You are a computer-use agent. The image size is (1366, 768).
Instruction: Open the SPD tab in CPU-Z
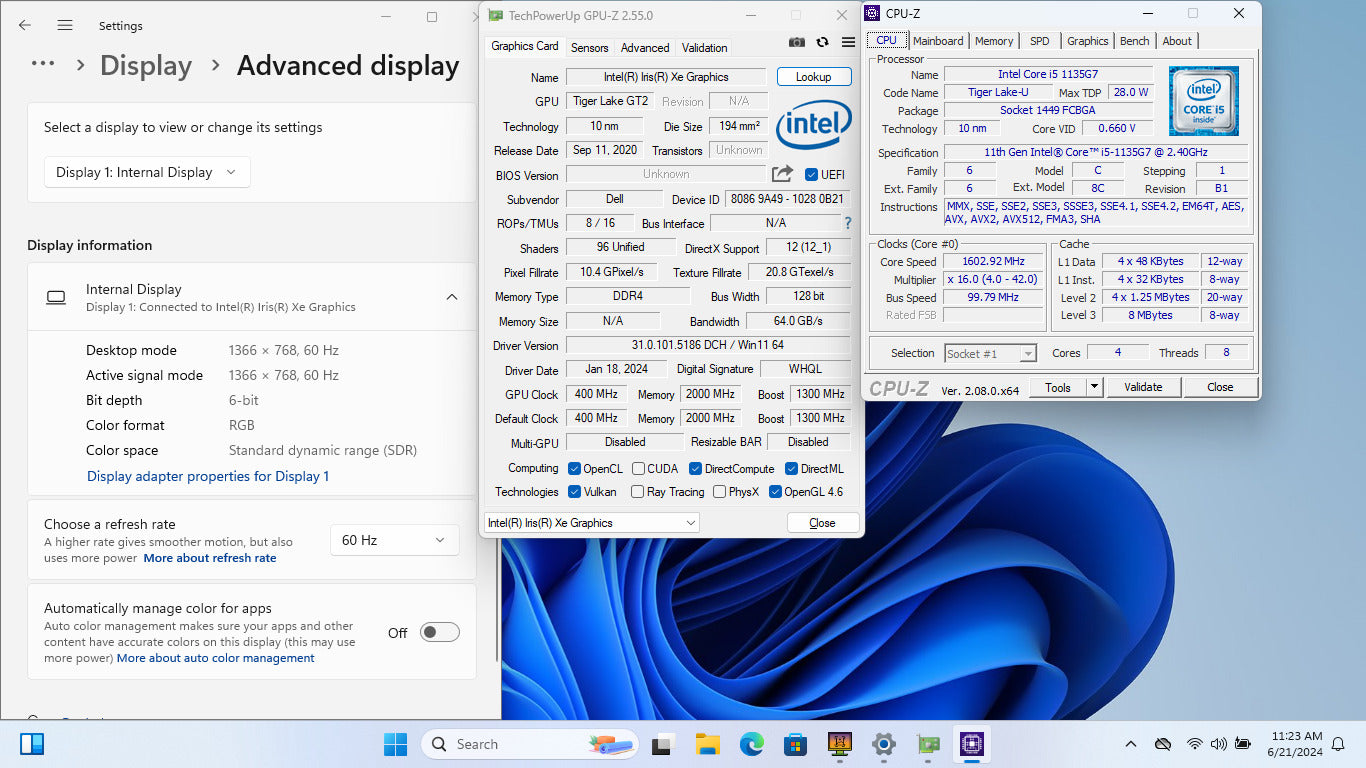(1040, 41)
